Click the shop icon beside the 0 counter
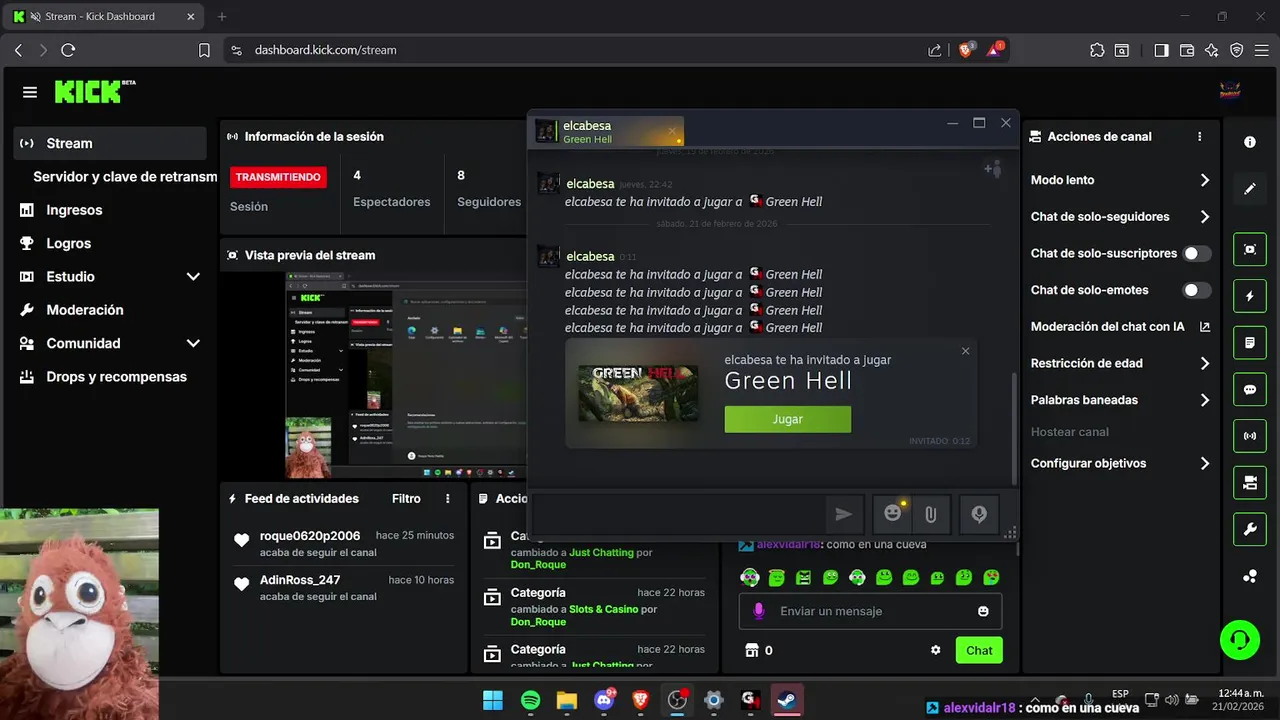This screenshot has height=720, width=1280. coord(752,650)
